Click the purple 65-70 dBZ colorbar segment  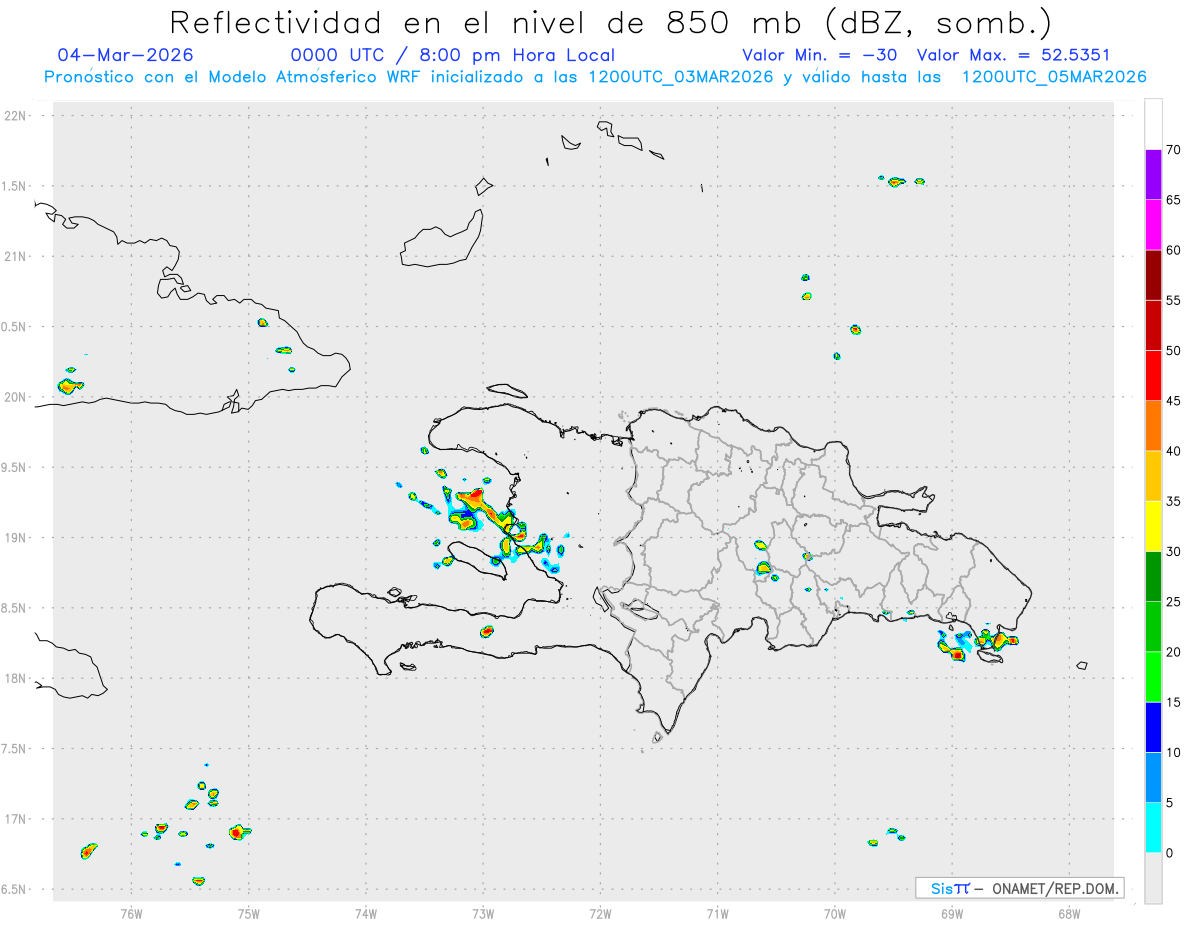(x=1153, y=175)
